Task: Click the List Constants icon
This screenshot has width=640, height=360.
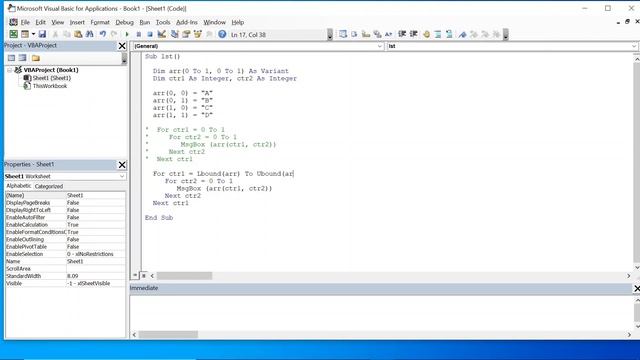Action: pos(354,34)
